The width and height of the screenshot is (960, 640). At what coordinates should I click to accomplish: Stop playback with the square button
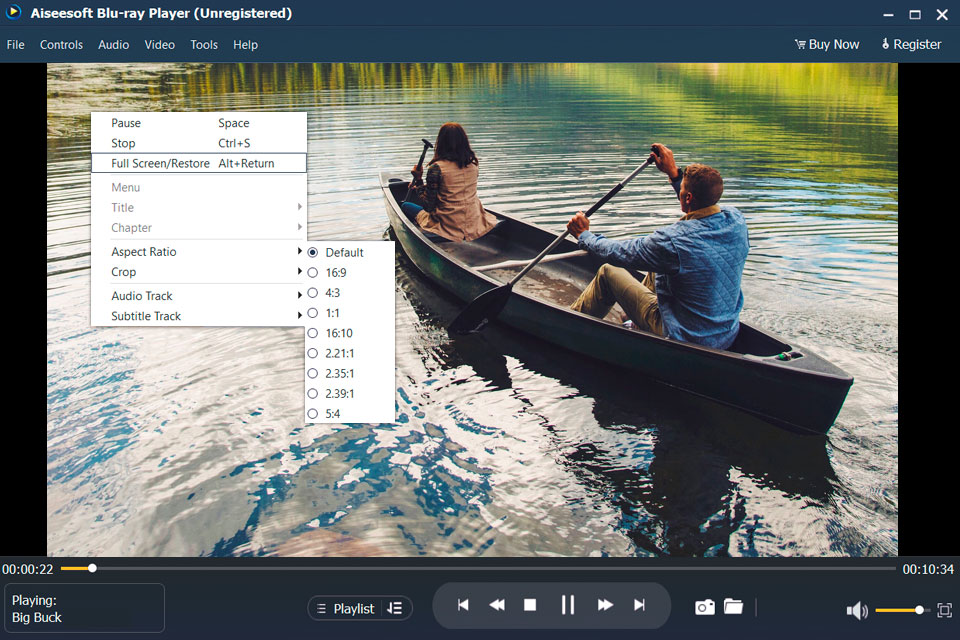tap(531, 605)
